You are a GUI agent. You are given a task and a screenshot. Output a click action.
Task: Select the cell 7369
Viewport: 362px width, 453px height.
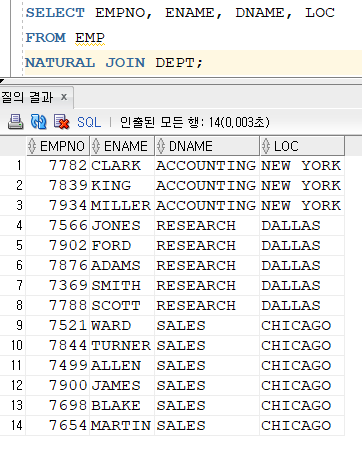coord(58,285)
